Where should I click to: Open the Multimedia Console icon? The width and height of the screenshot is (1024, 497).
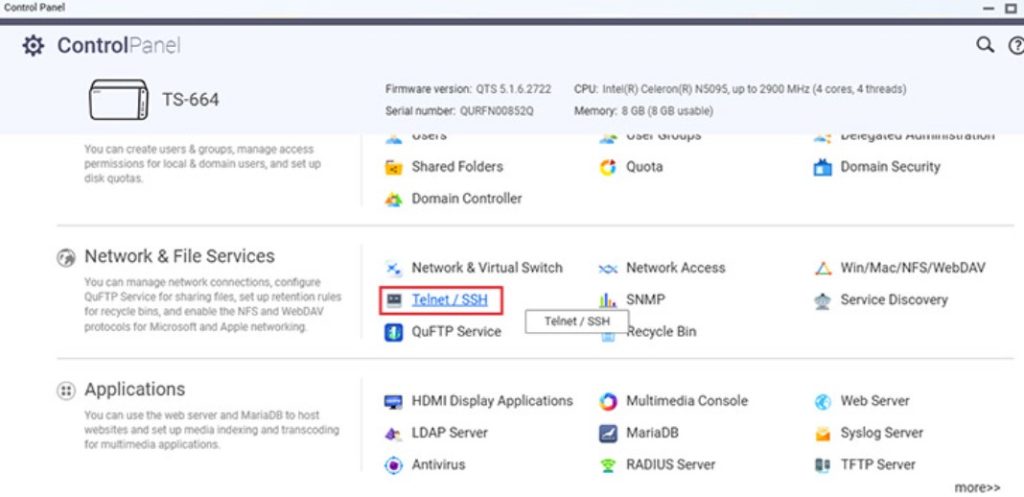608,402
